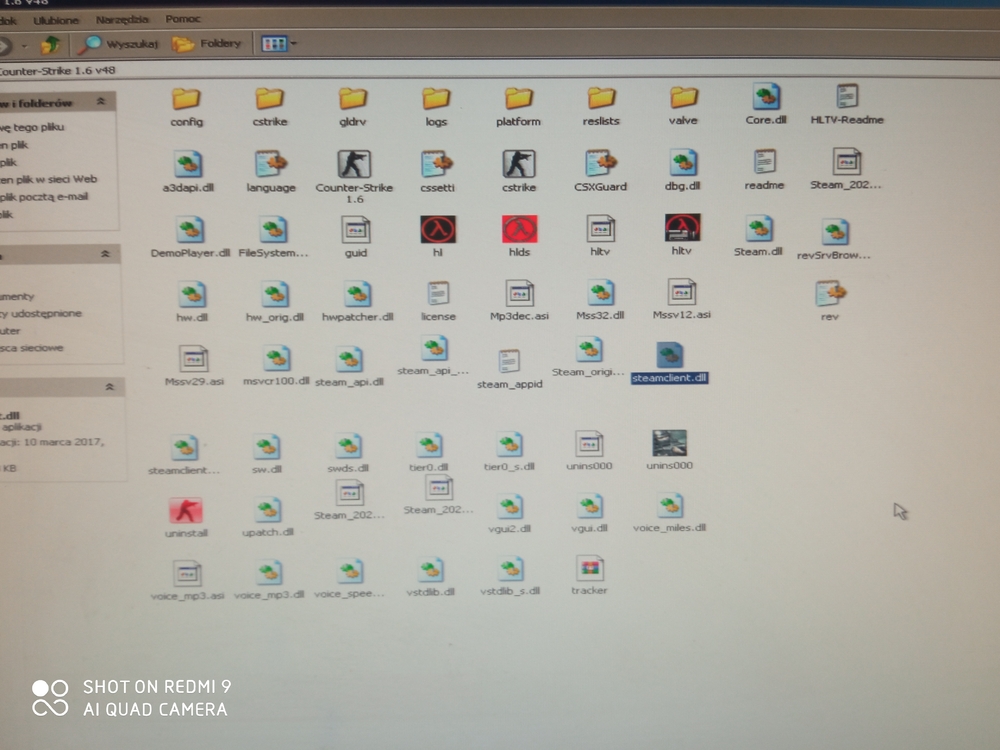The height and width of the screenshot is (750, 1000).
Task: Select the red hlds server icon
Action: click(x=519, y=229)
